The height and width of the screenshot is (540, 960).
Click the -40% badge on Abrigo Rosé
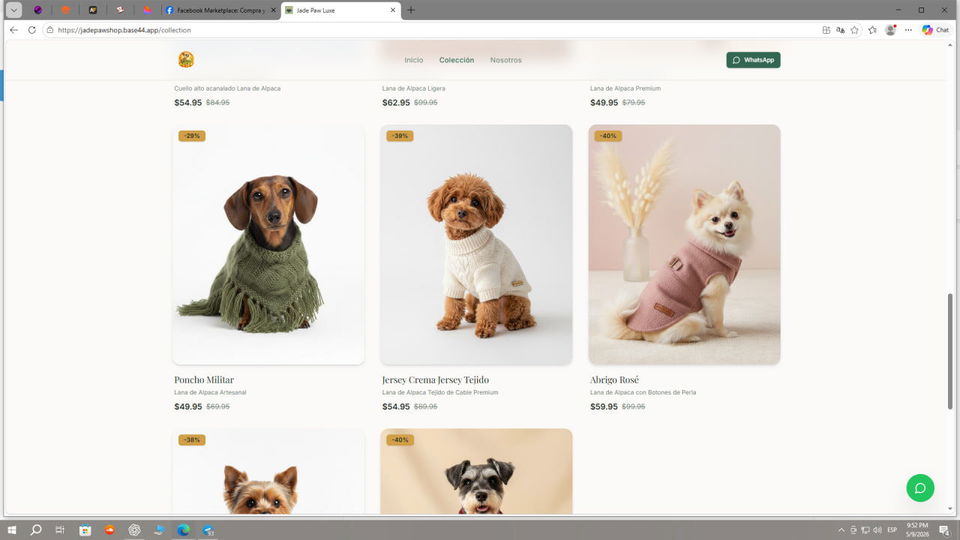point(608,136)
